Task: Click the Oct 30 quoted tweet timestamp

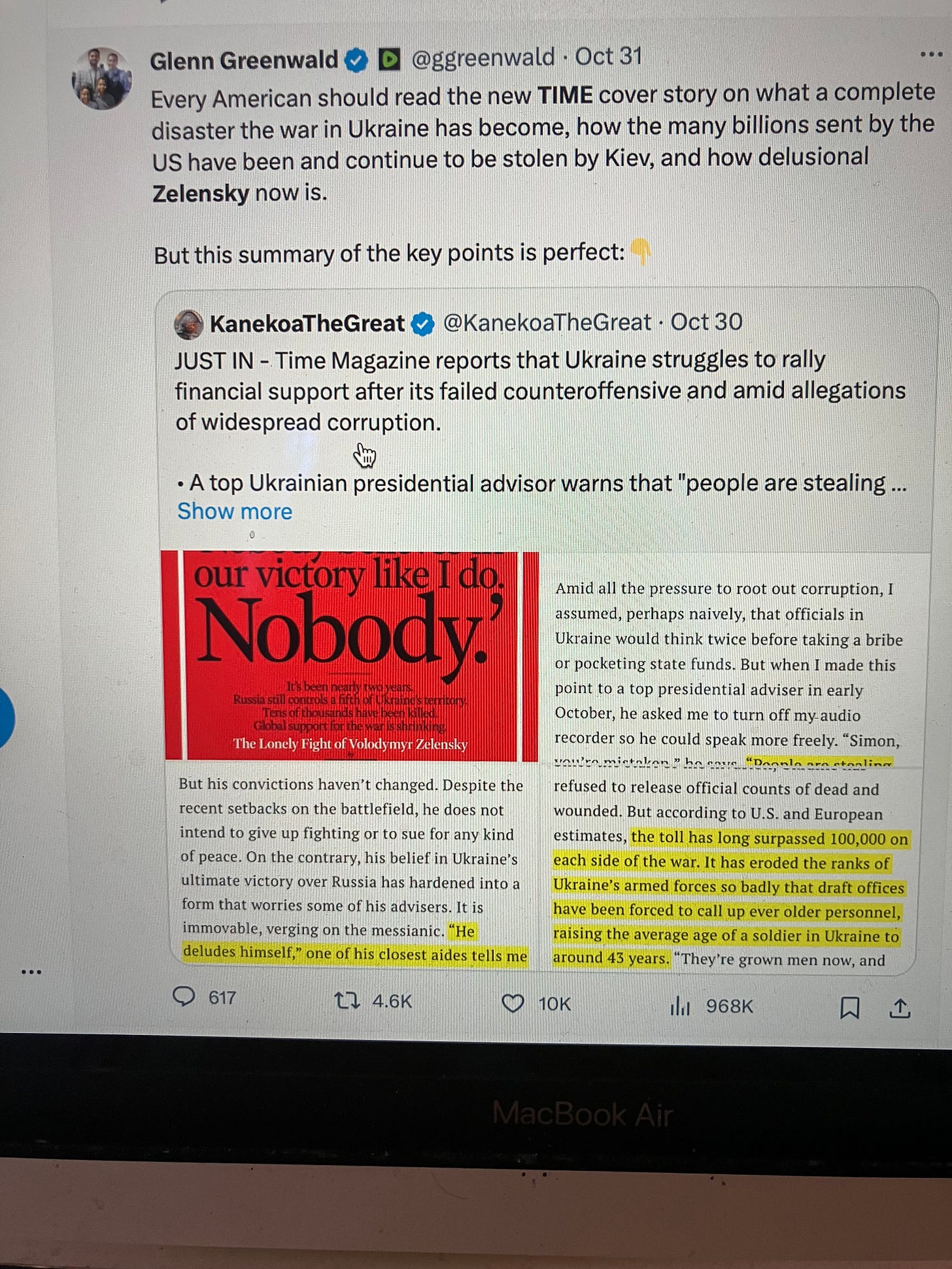Action: coord(706,322)
